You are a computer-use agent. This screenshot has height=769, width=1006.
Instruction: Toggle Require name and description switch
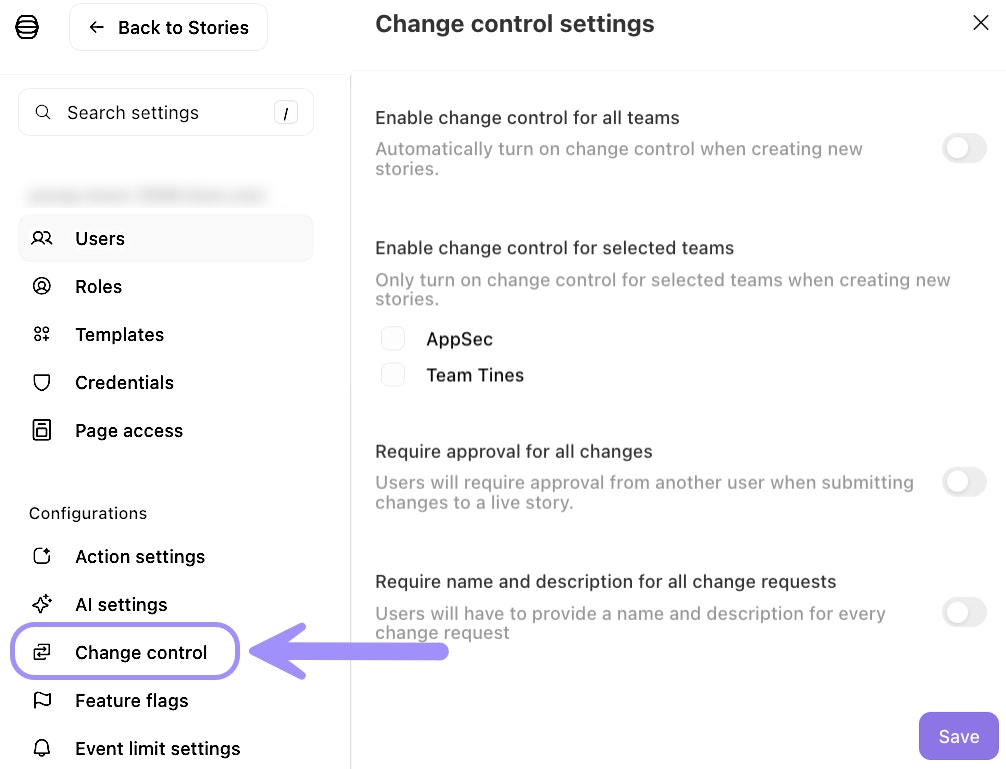coord(964,612)
